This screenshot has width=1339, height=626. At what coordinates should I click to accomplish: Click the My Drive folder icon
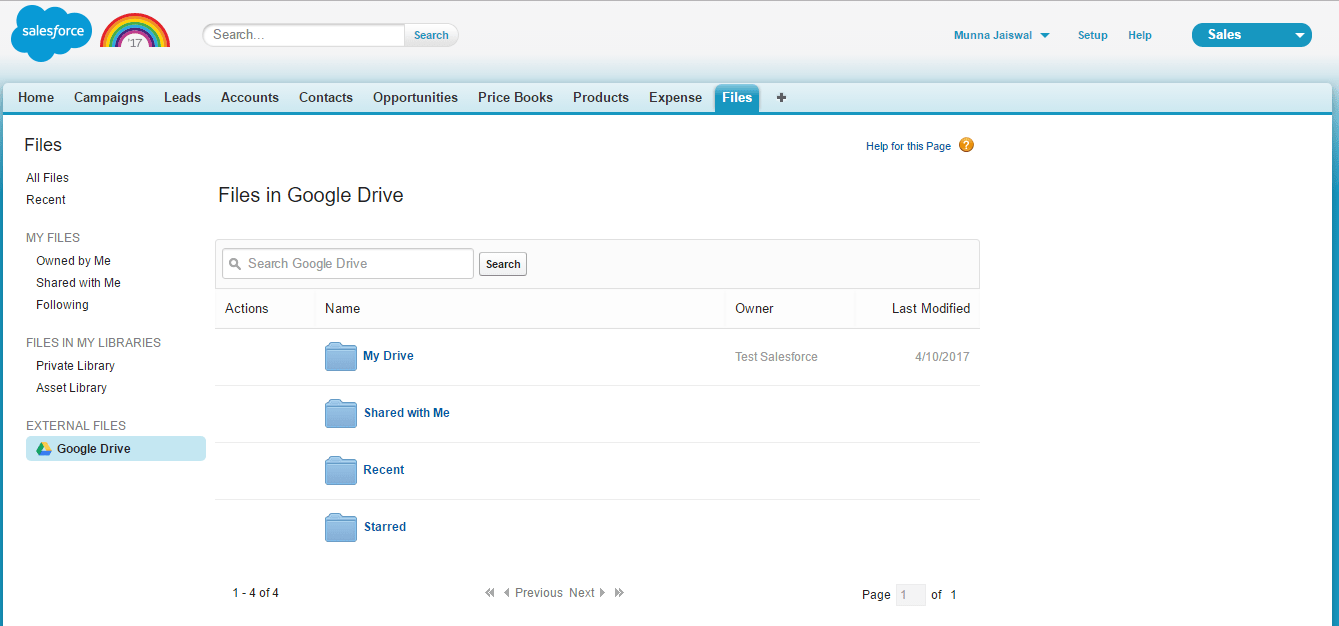coord(341,356)
